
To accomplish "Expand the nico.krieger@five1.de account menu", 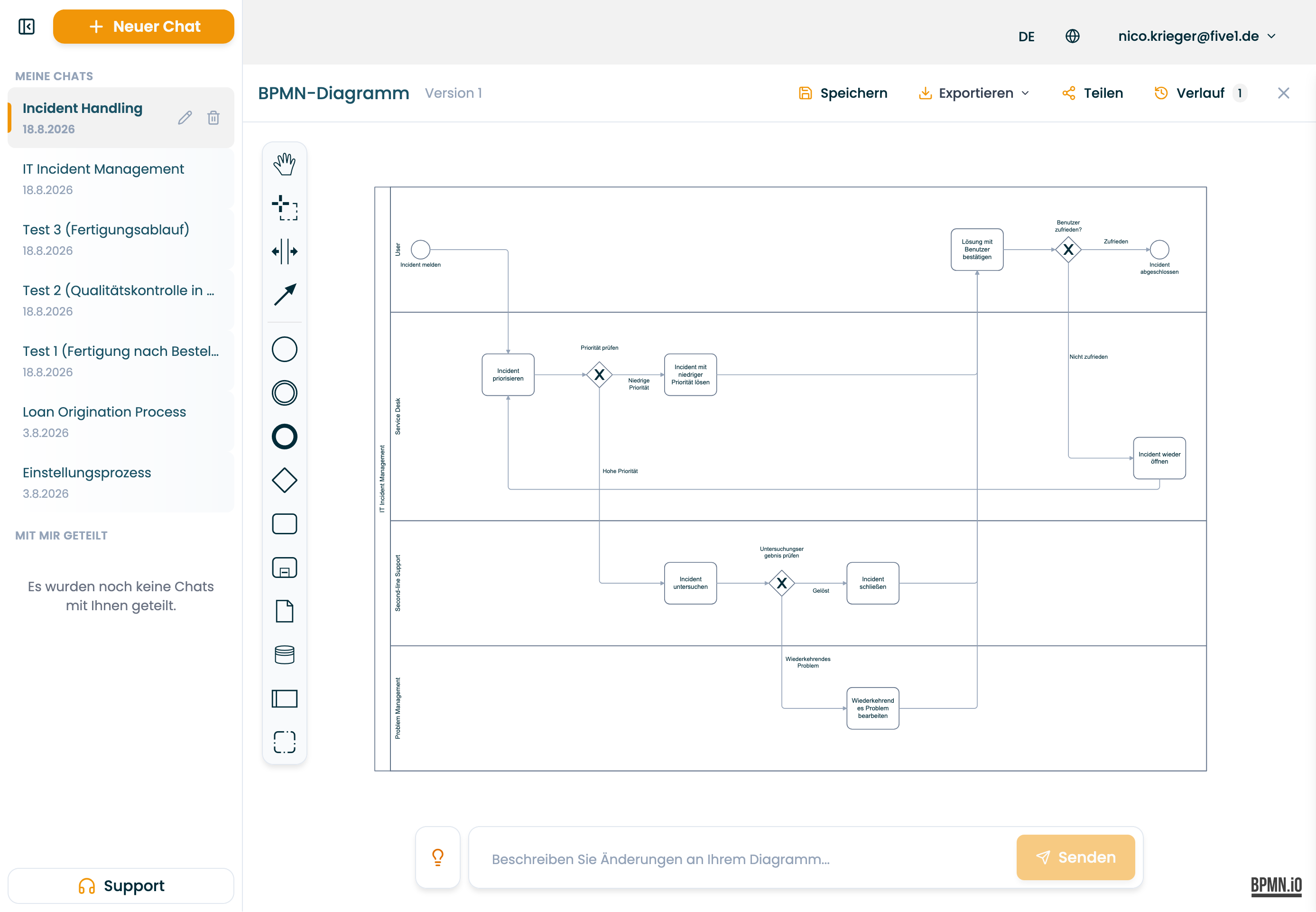I will click(x=1196, y=36).
